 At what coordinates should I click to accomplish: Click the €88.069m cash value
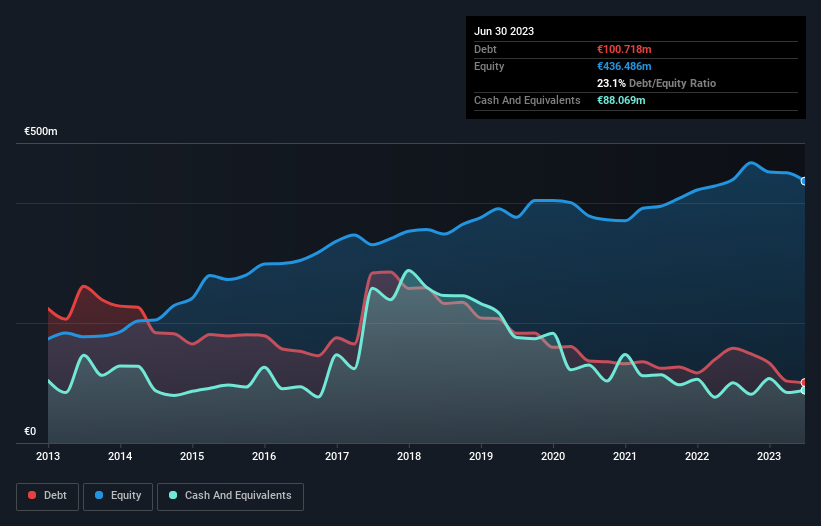click(621, 100)
